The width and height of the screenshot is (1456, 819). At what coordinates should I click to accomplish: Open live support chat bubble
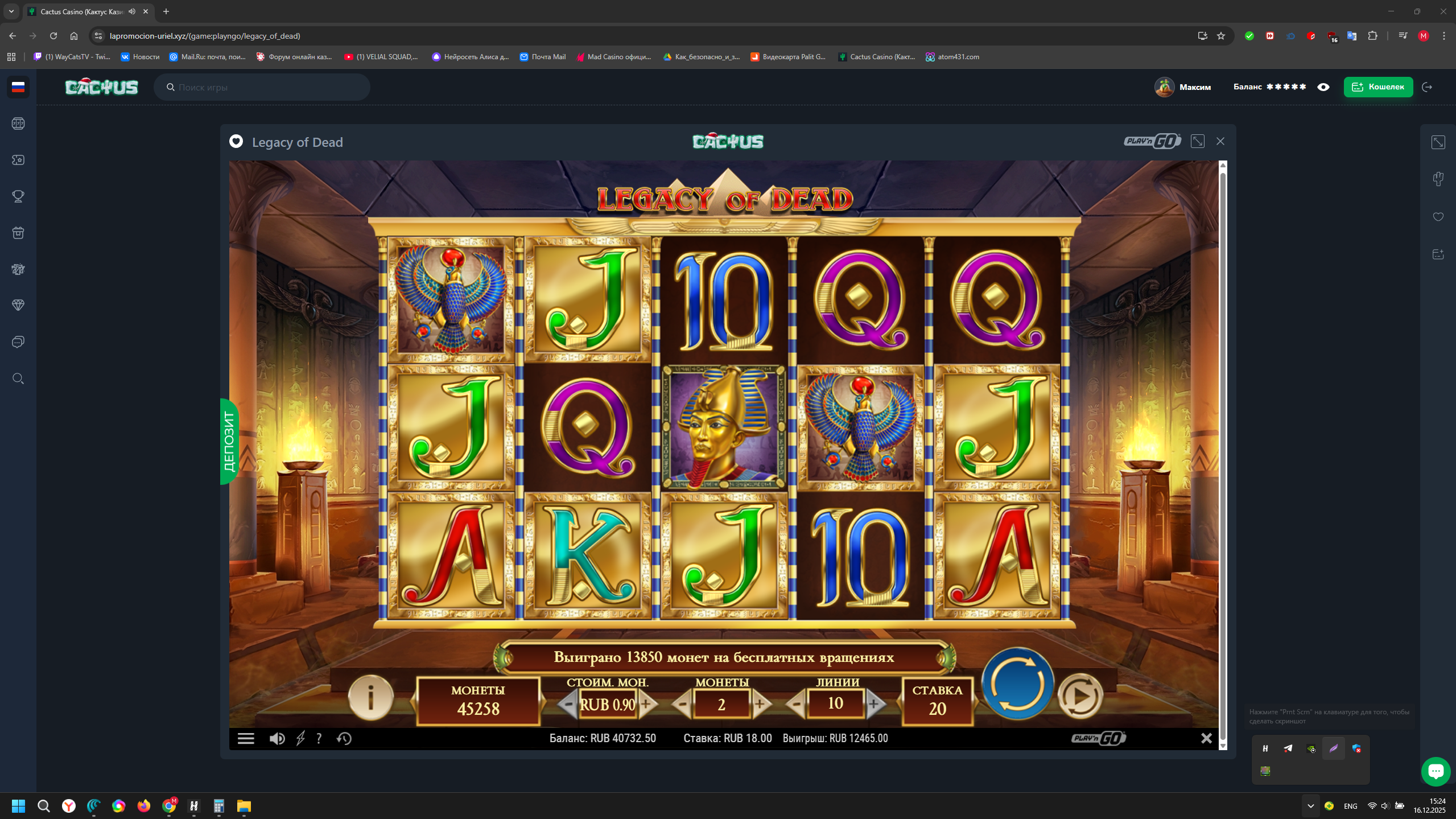coord(1435,771)
